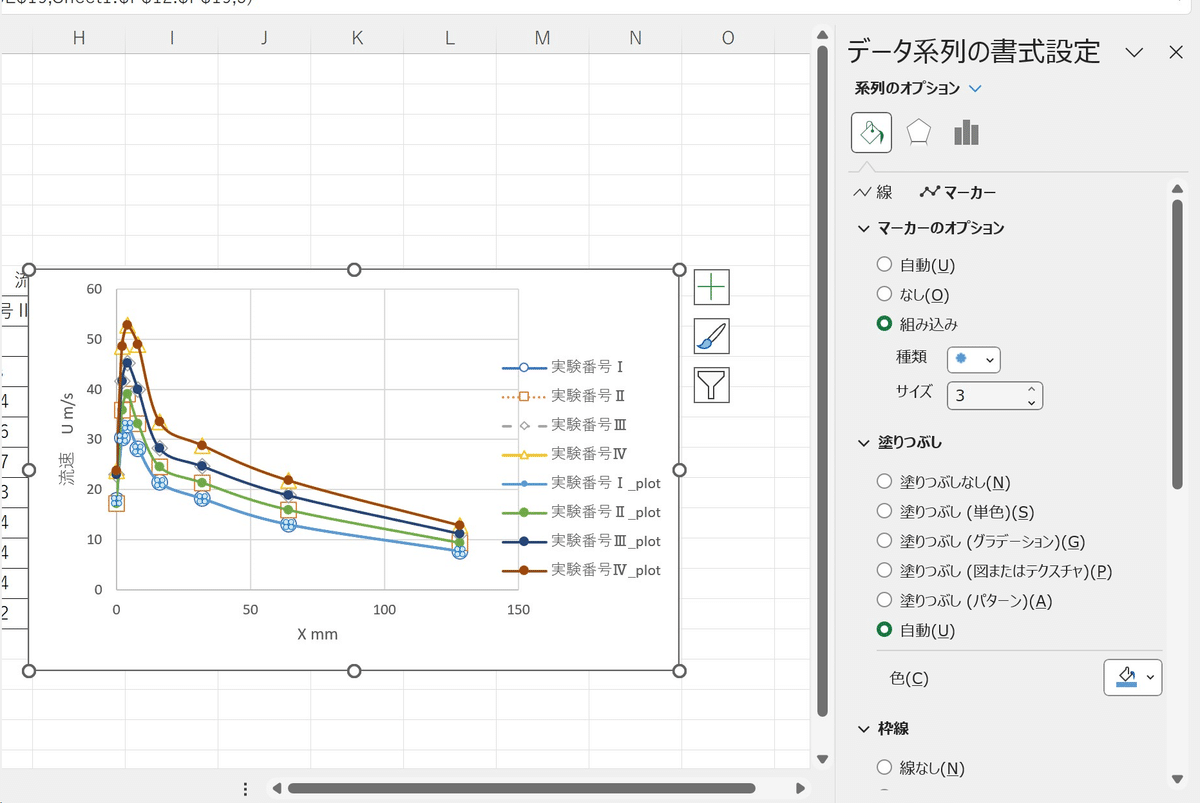Open the pane options chevron beside the title
The image size is (1200, 803).
click(1134, 52)
